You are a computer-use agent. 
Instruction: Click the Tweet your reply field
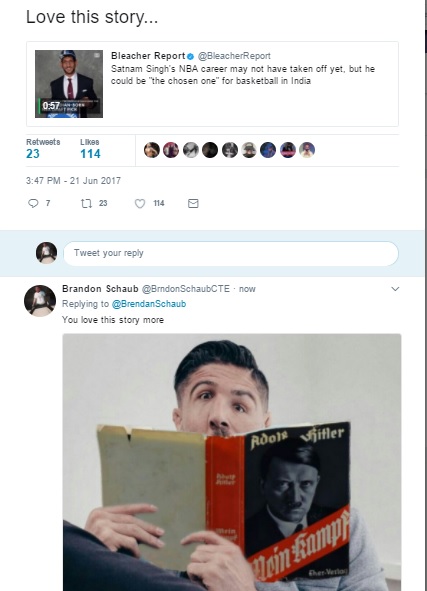(x=231, y=253)
